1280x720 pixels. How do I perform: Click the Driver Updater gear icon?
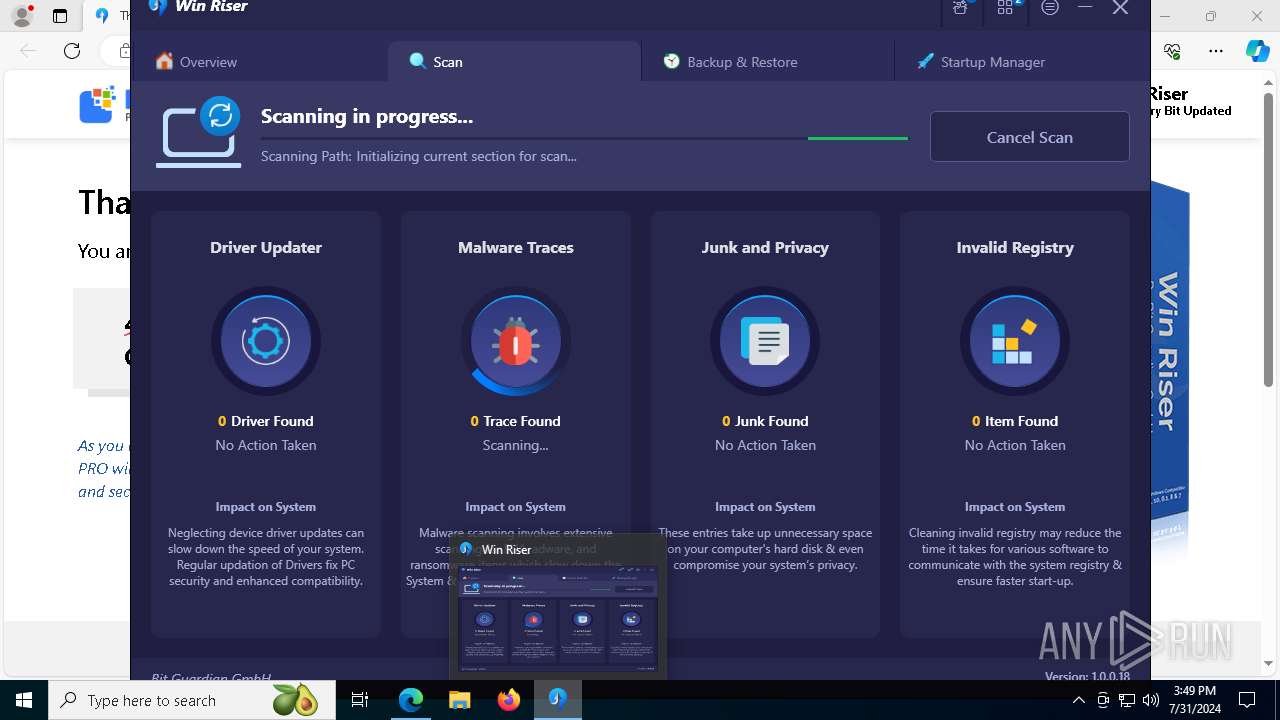(266, 341)
